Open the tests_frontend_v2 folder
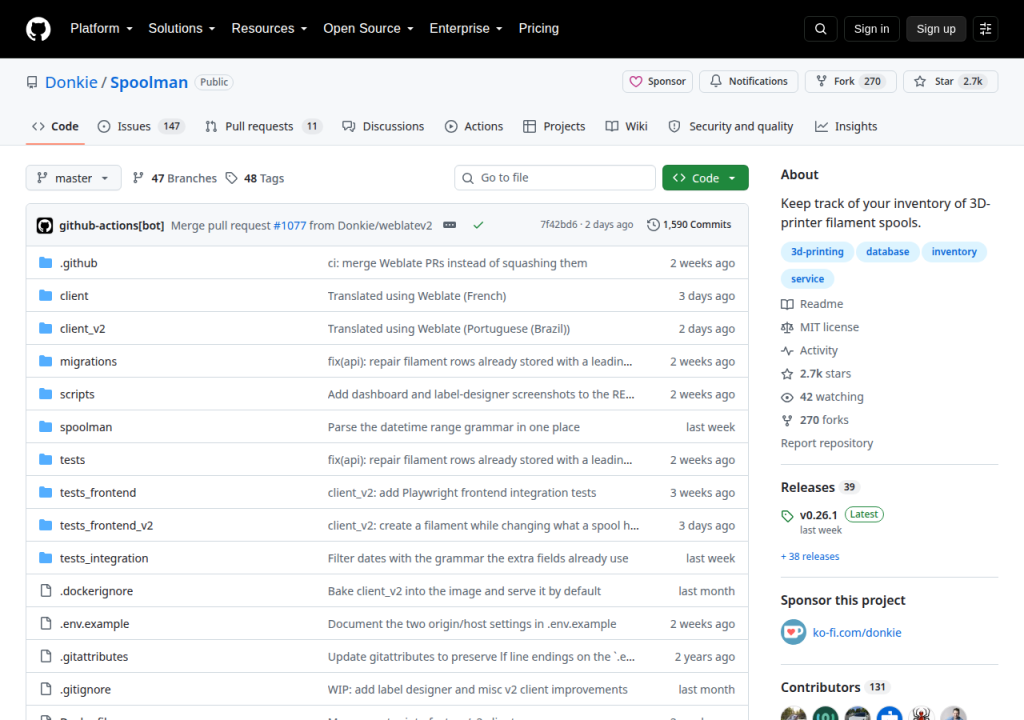The image size is (1024, 720). [x=106, y=525]
